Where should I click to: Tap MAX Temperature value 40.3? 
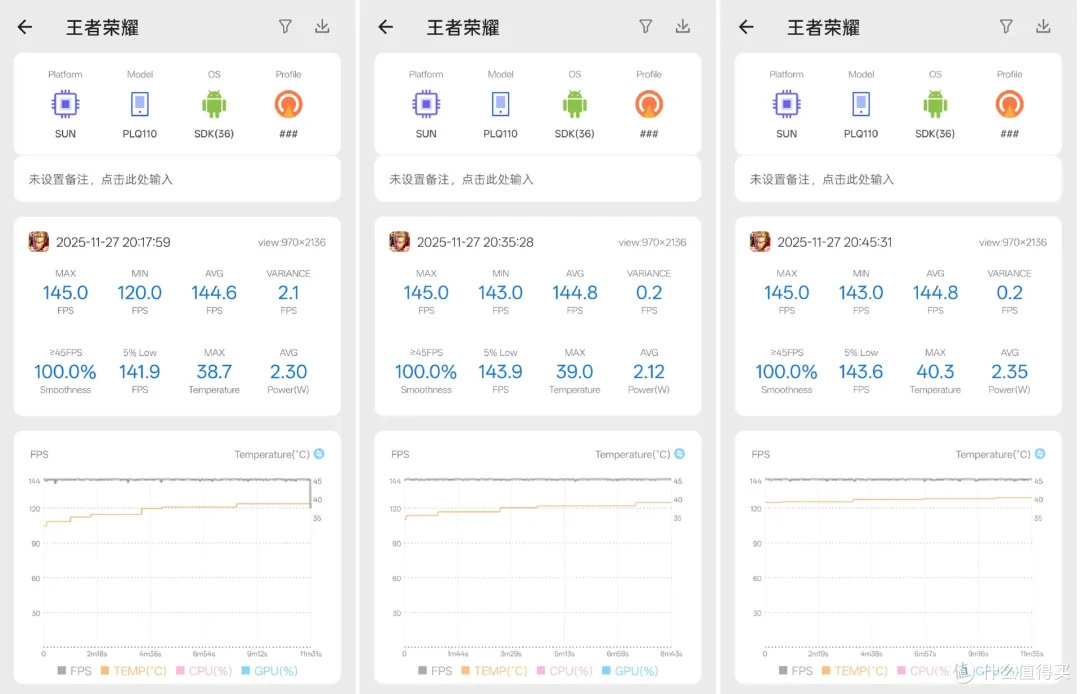(x=935, y=372)
